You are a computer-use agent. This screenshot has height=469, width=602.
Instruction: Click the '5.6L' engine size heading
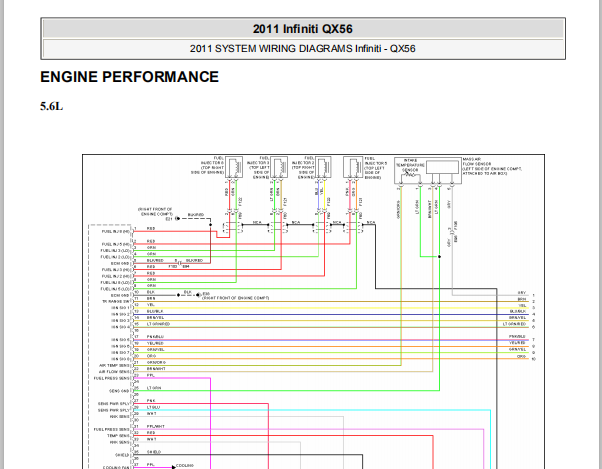point(52,105)
